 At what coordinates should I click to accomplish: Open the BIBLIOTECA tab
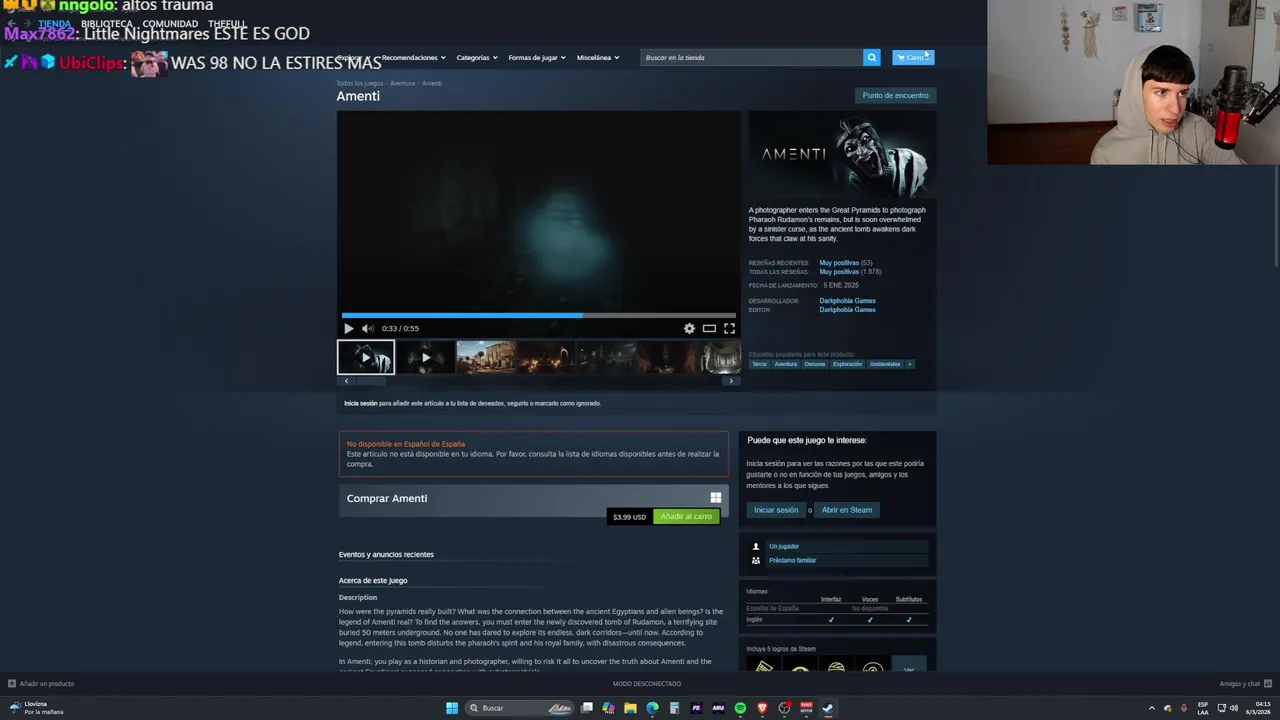[106, 24]
